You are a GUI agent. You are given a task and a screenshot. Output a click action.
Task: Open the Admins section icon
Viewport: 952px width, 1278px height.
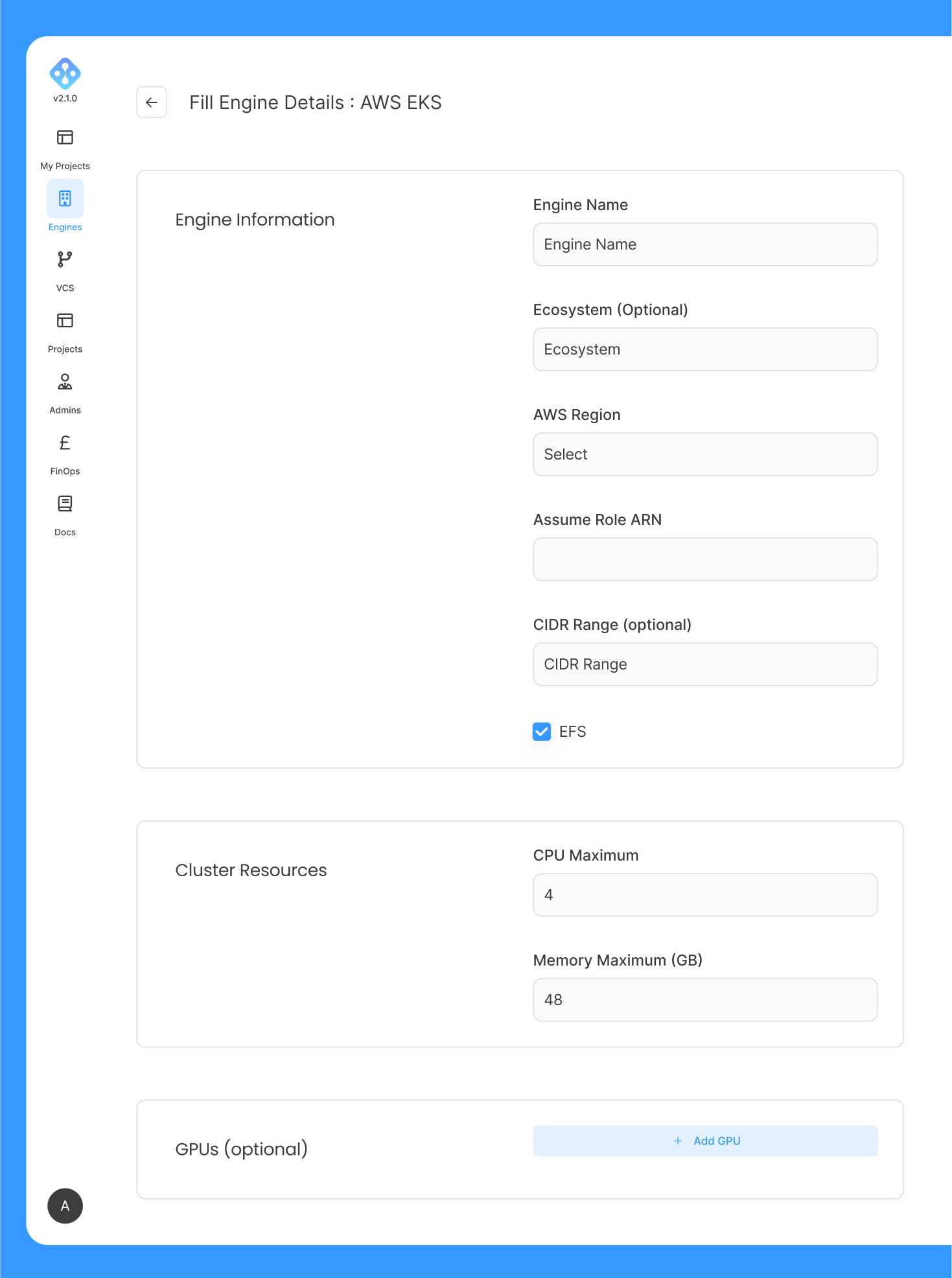point(65,382)
